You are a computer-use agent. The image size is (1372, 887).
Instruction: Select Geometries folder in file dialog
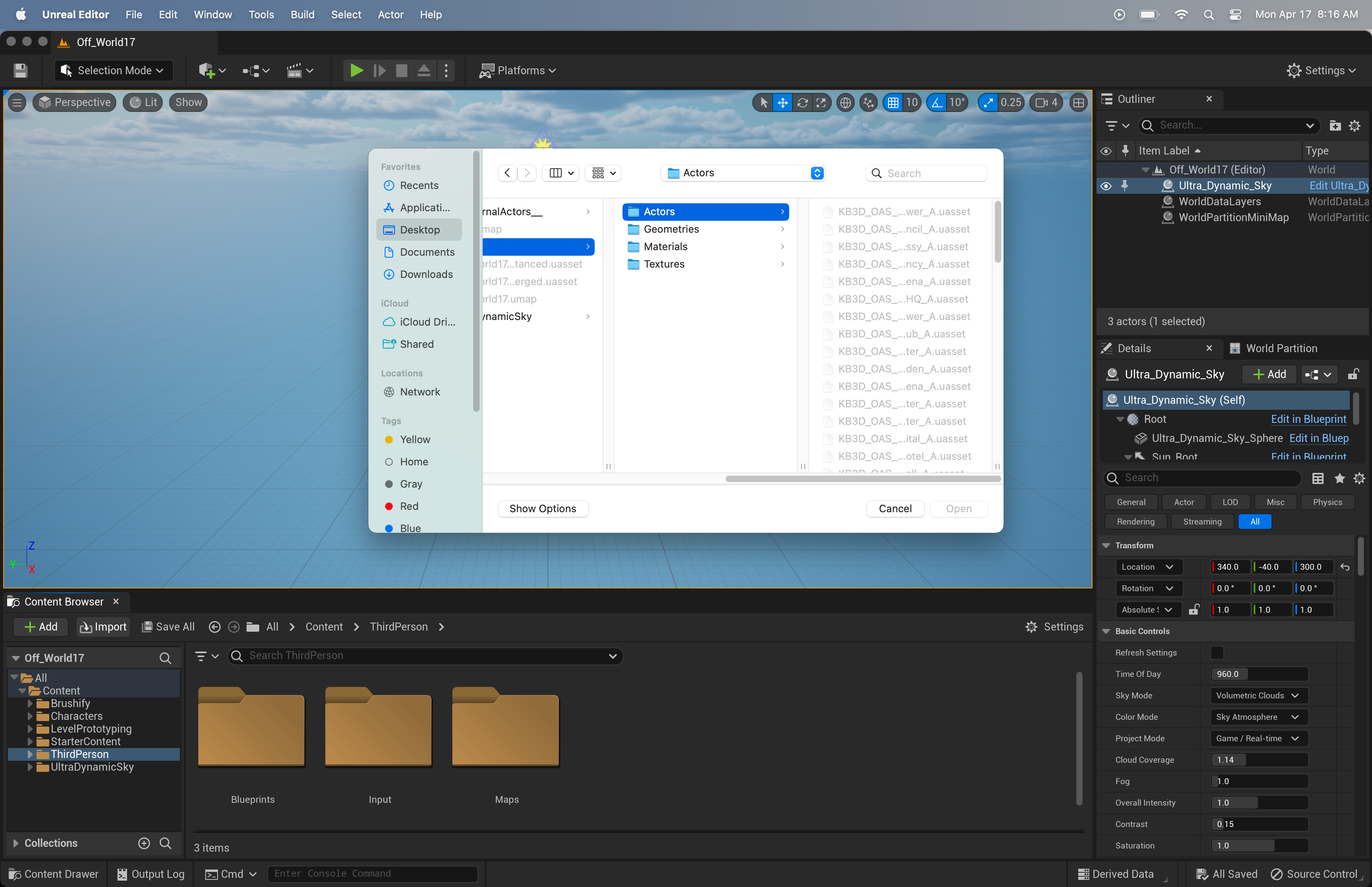(x=705, y=229)
